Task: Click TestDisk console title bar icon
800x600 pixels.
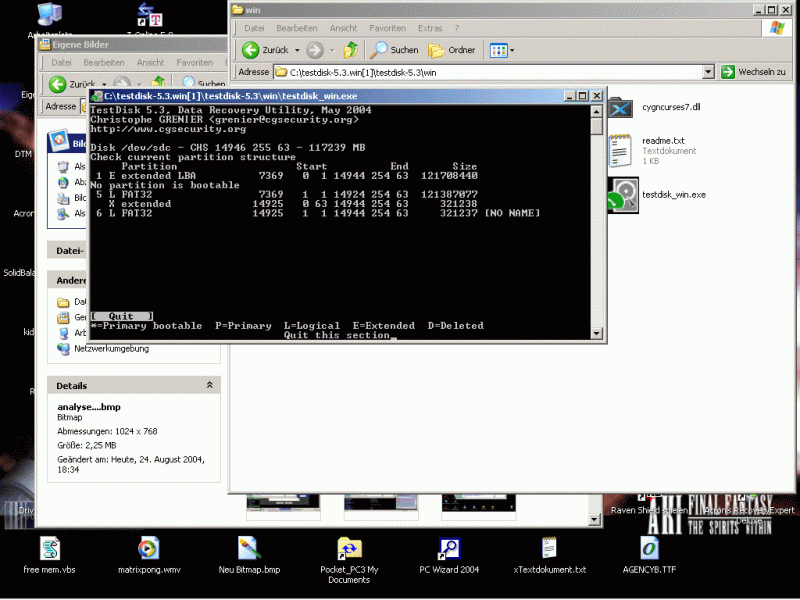Action: tap(97, 96)
